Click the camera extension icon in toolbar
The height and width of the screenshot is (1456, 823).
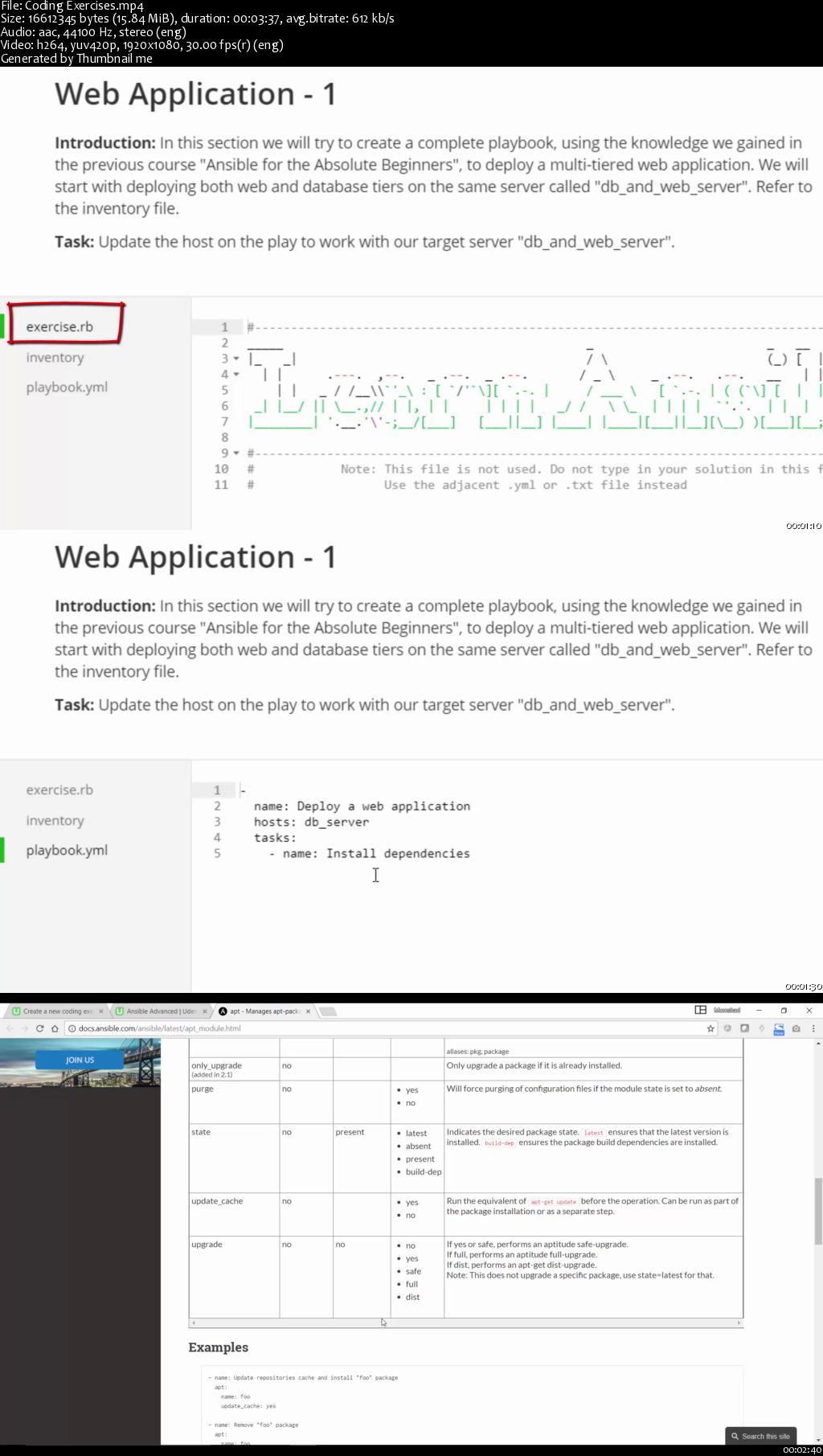click(796, 1028)
